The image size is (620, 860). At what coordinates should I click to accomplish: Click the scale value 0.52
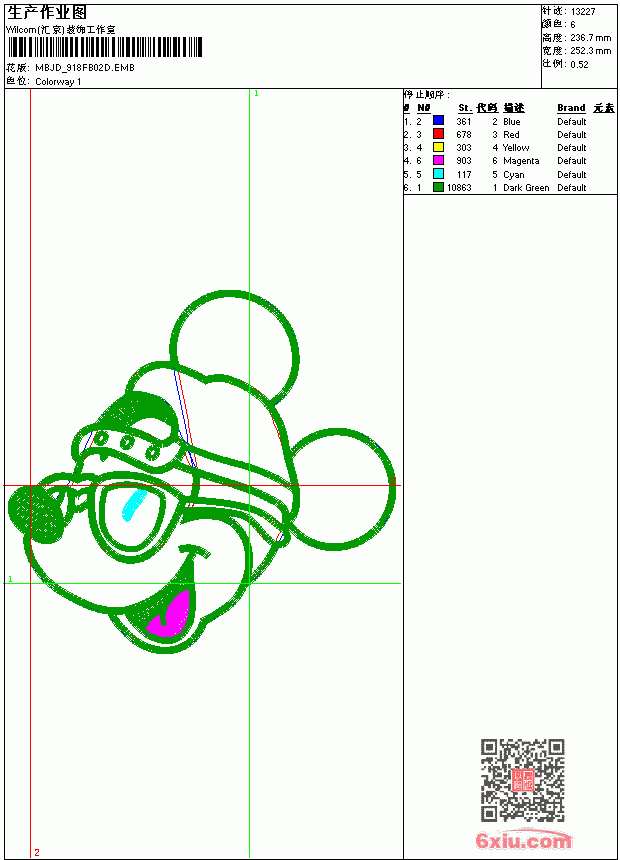click(579, 64)
